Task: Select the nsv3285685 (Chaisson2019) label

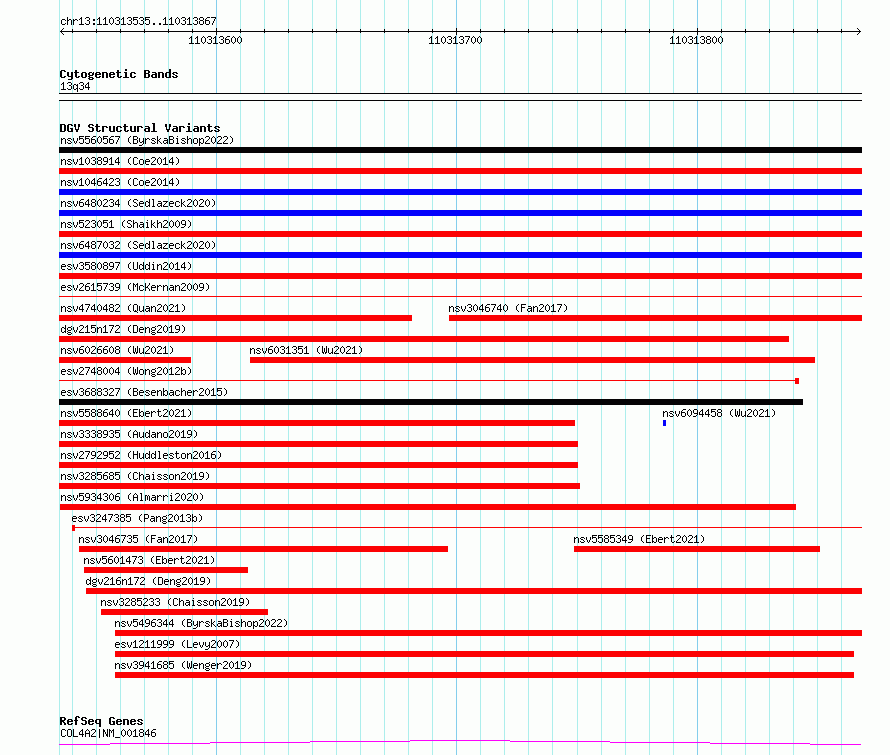Action: (x=135, y=476)
